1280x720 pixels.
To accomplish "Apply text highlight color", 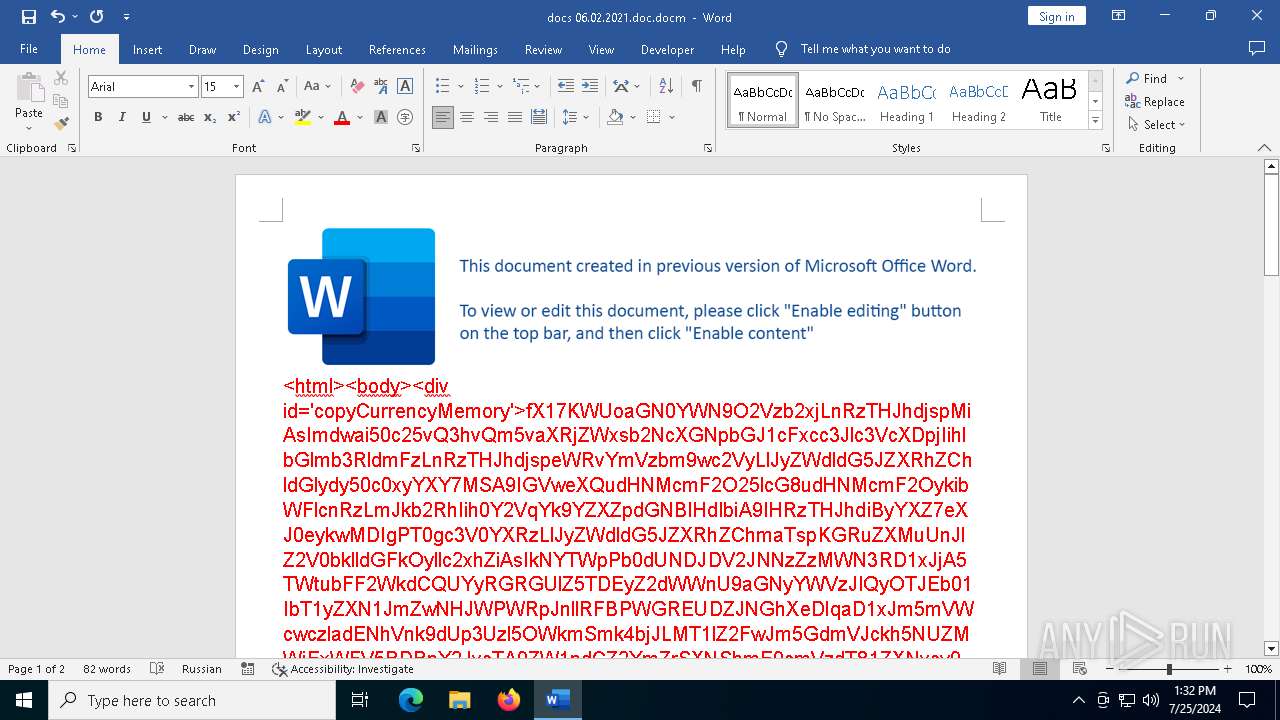I will click(x=302, y=117).
